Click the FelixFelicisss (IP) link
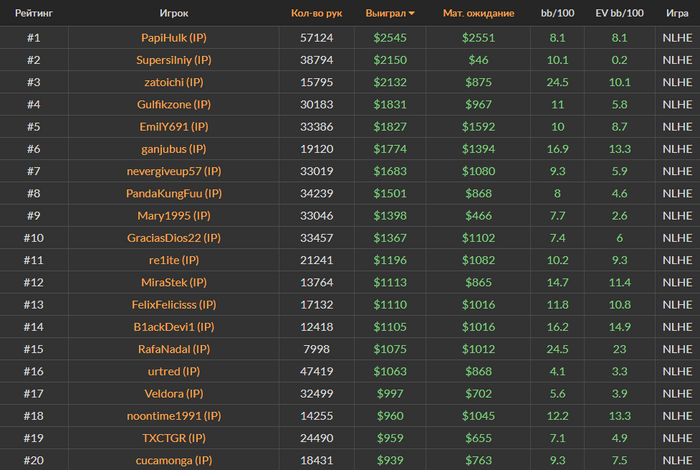The height and width of the screenshot is (470, 700). (174, 304)
